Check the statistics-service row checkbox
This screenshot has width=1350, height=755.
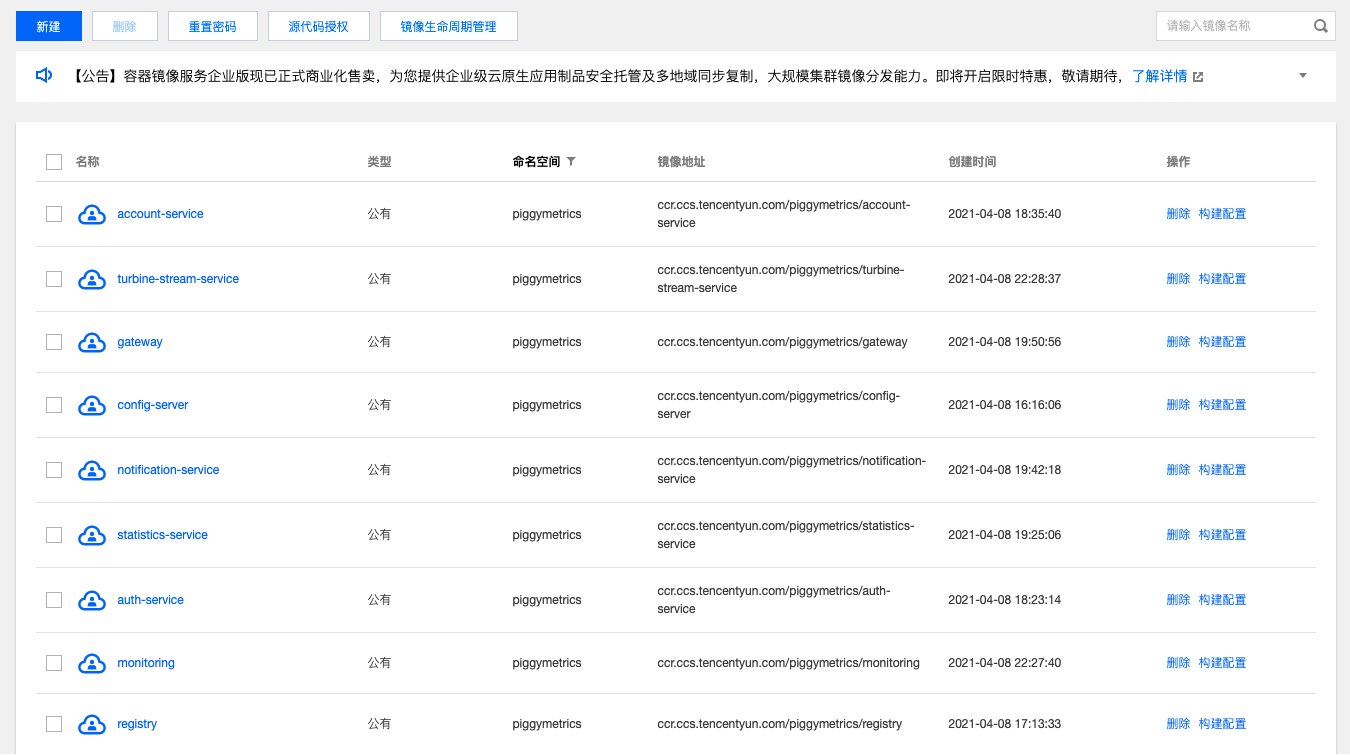[x=54, y=535]
